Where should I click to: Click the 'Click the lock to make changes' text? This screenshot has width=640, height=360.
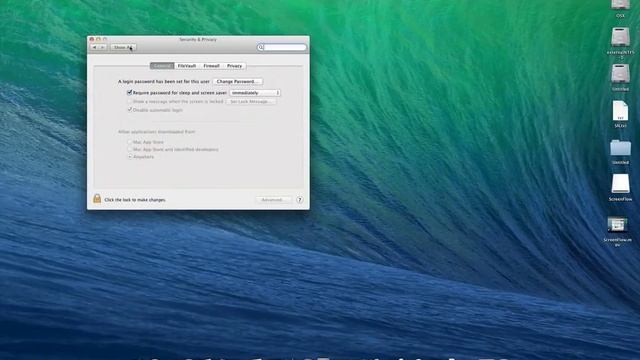(x=135, y=200)
